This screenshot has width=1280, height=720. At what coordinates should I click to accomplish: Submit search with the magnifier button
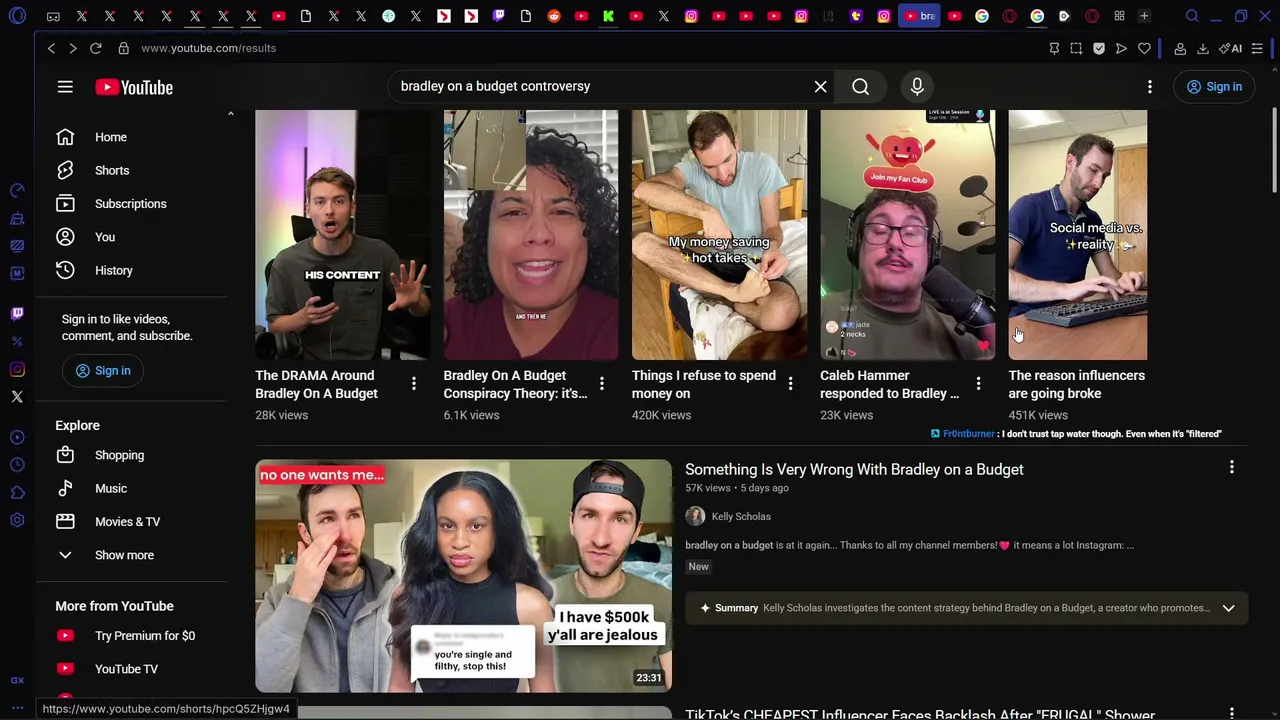click(x=860, y=87)
